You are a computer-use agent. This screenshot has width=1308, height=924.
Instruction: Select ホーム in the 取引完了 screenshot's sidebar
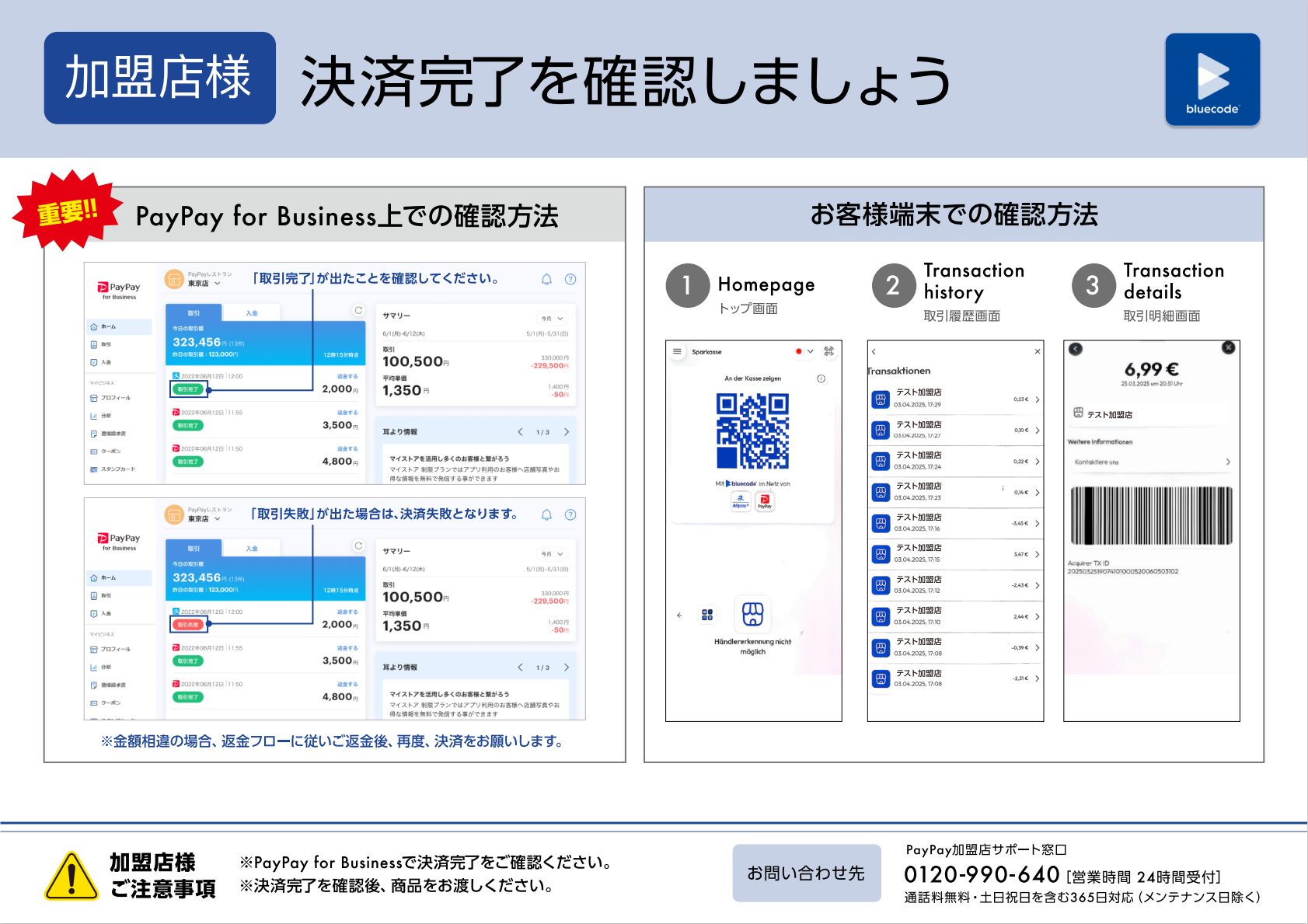[x=120, y=327]
